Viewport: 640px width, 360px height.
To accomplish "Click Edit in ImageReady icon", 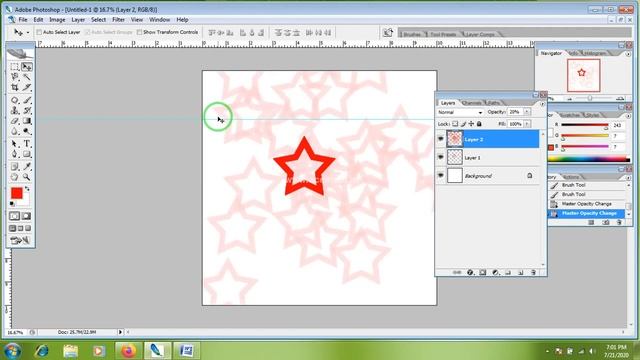I will 20,240.
